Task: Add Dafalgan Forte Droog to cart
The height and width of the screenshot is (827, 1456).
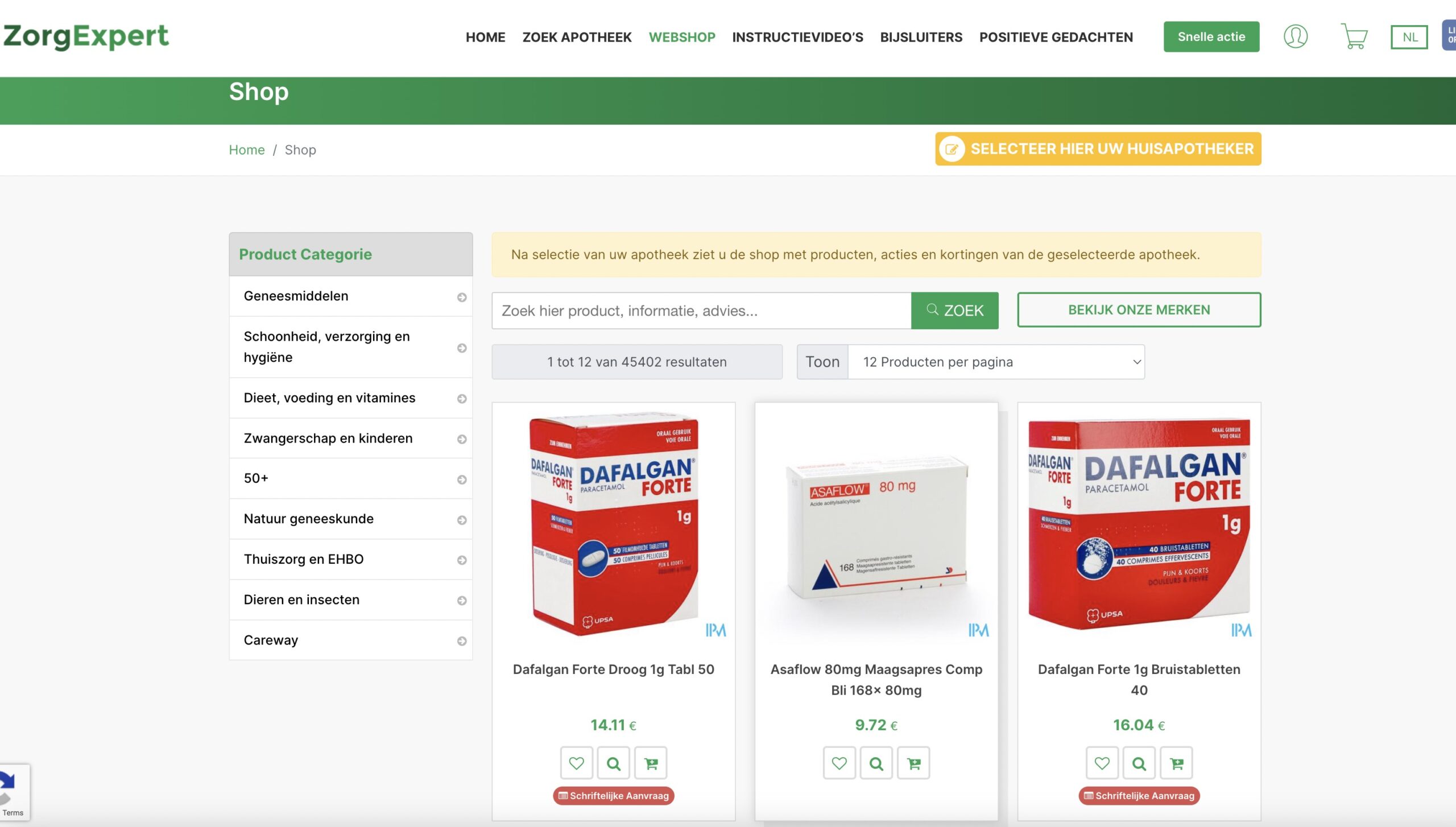Action: (651, 763)
